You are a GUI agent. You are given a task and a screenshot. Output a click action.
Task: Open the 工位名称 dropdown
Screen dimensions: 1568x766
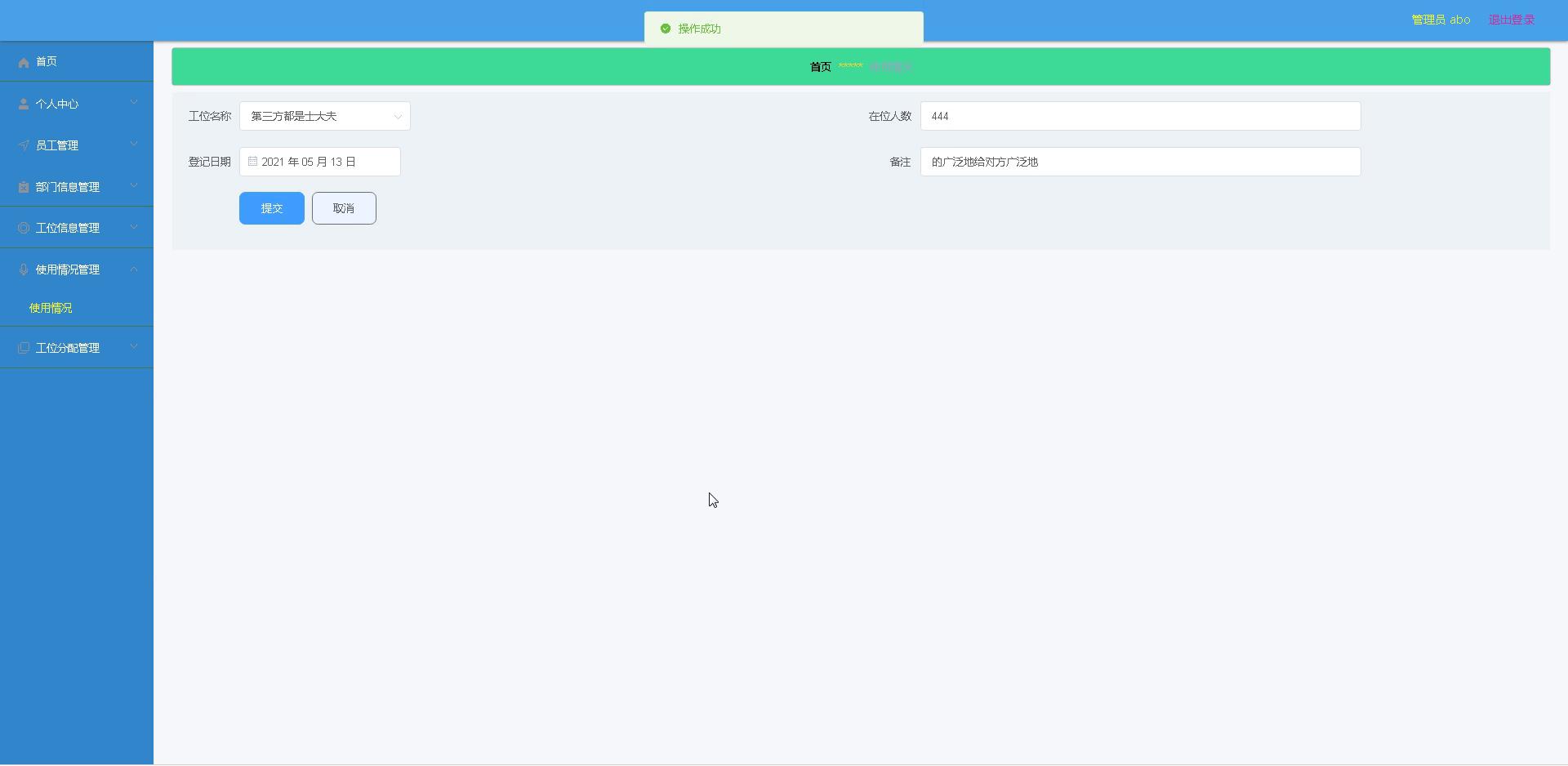(324, 117)
